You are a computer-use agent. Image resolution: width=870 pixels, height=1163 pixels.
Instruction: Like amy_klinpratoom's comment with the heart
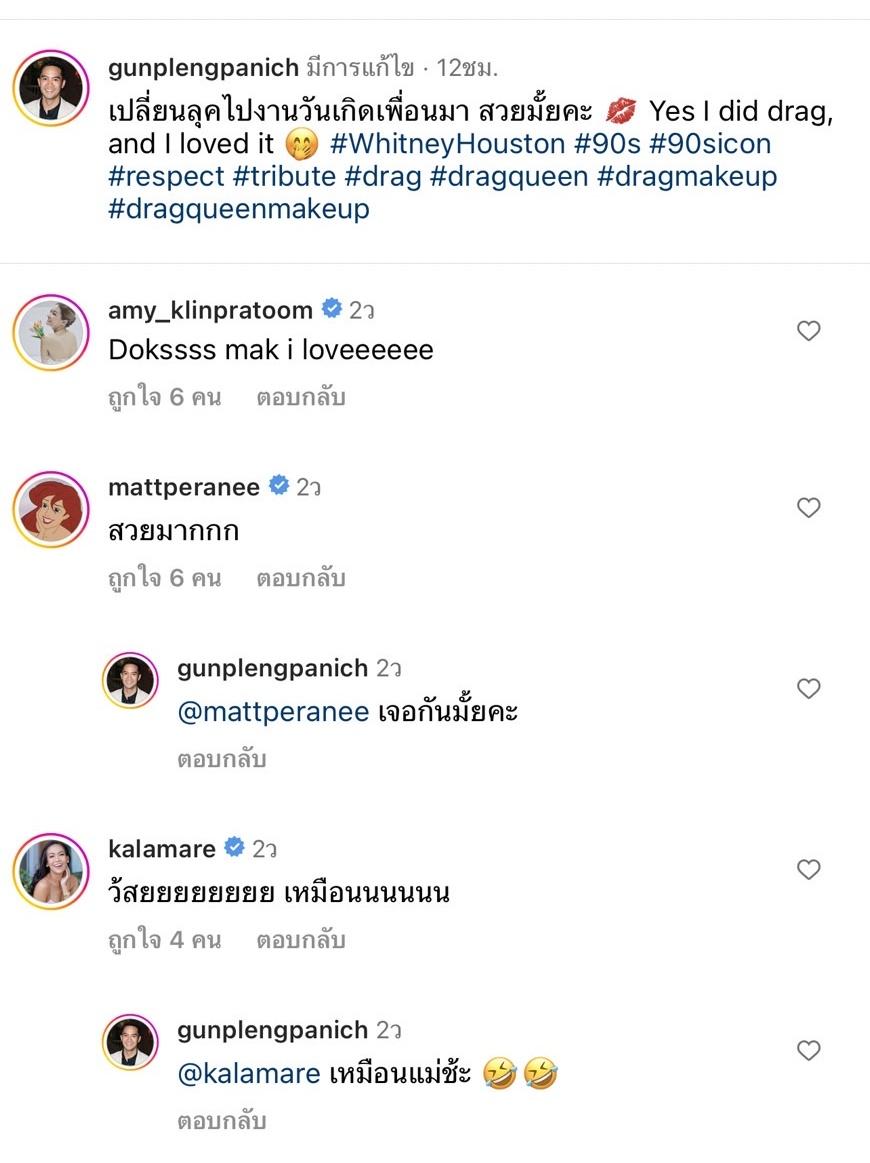[808, 331]
